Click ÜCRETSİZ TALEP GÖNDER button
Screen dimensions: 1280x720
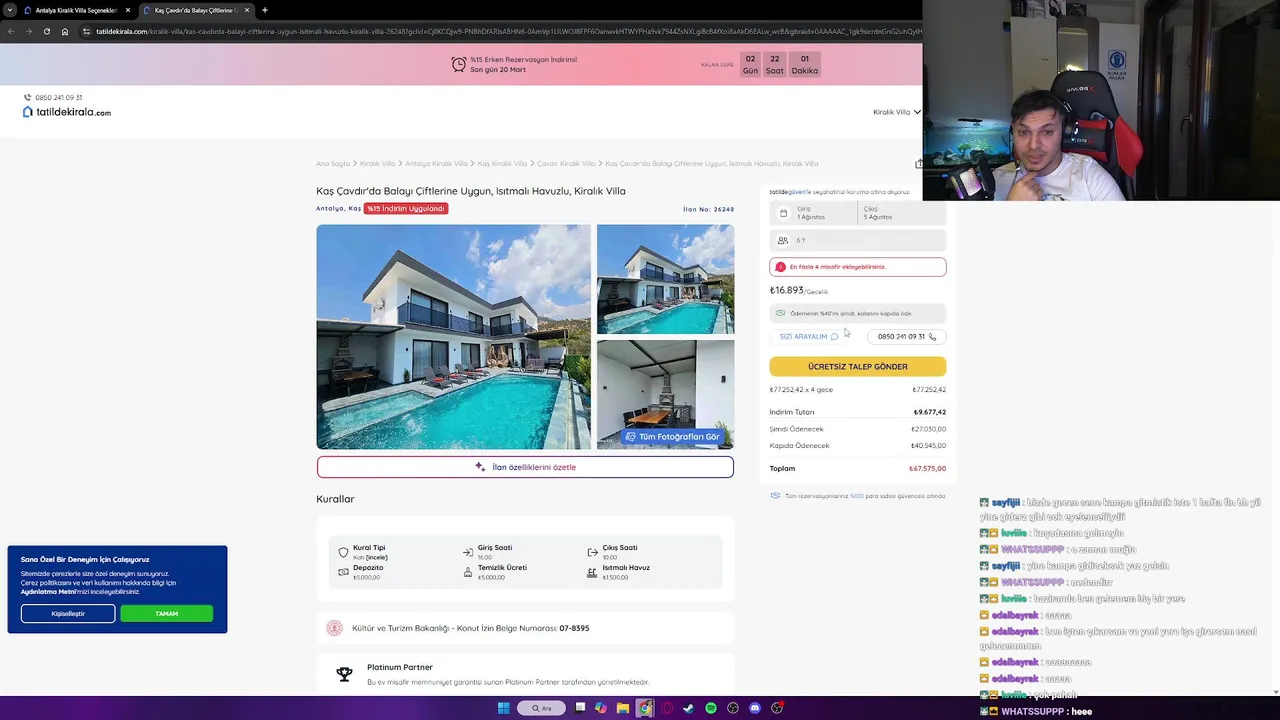[858, 367]
